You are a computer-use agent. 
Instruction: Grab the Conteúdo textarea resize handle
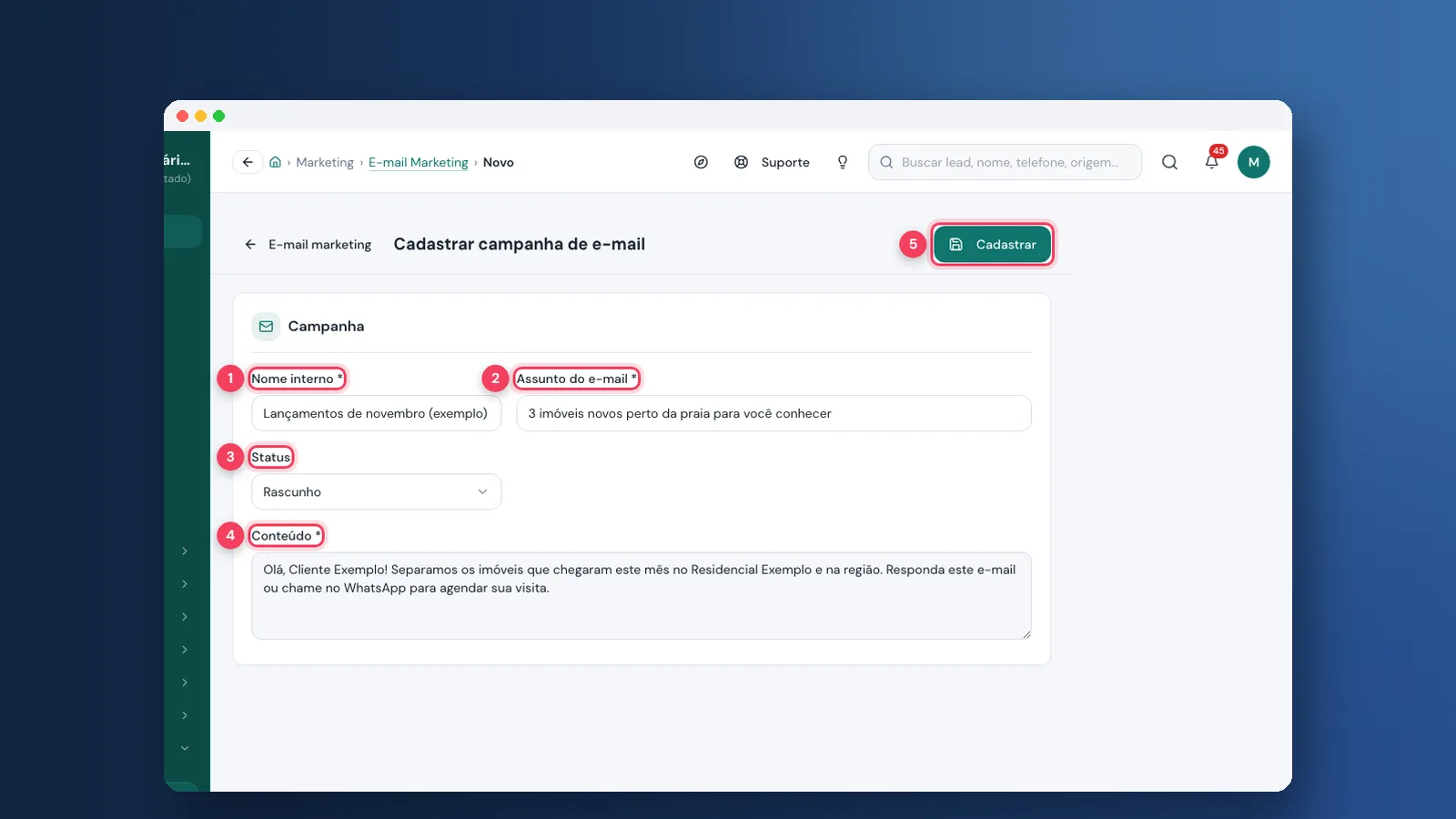click(x=1026, y=634)
